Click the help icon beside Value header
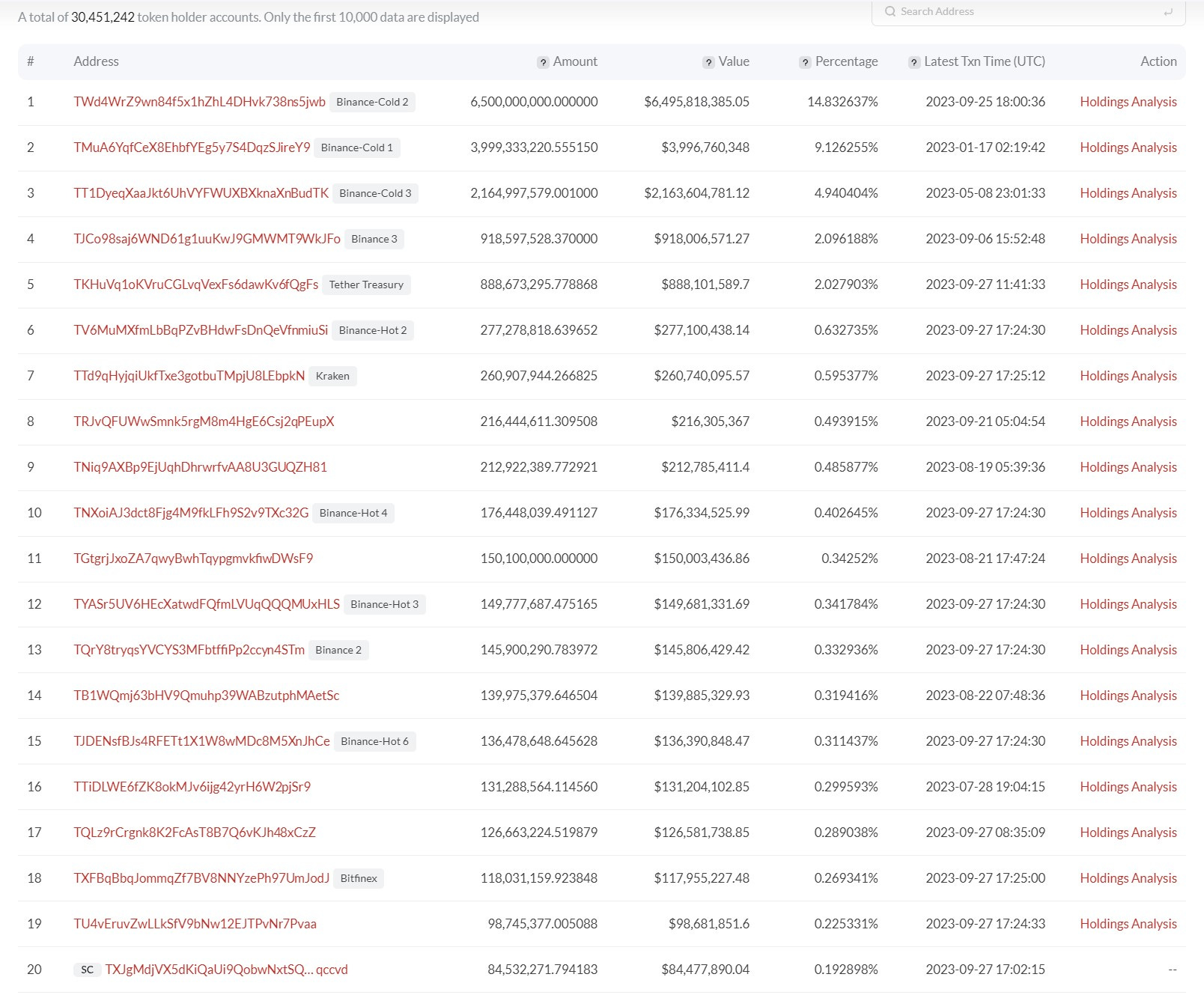 click(708, 63)
